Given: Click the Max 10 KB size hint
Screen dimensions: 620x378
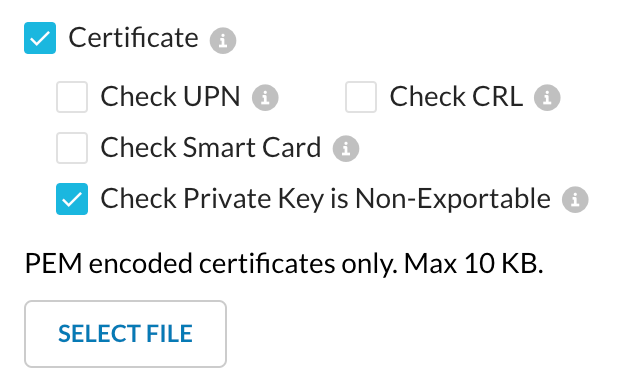Looking at the screenshot, I should pos(474,264).
